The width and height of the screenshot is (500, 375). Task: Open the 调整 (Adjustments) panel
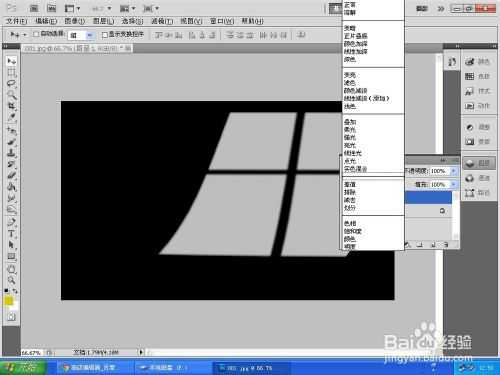(478, 127)
